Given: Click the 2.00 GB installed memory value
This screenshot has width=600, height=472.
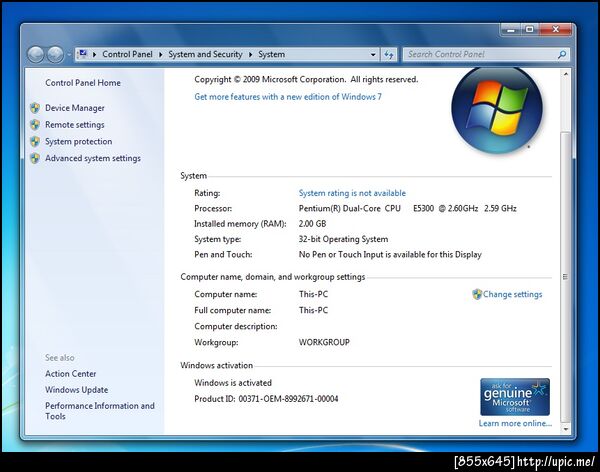Looking at the screenshot, I should (x=312, y=224).
